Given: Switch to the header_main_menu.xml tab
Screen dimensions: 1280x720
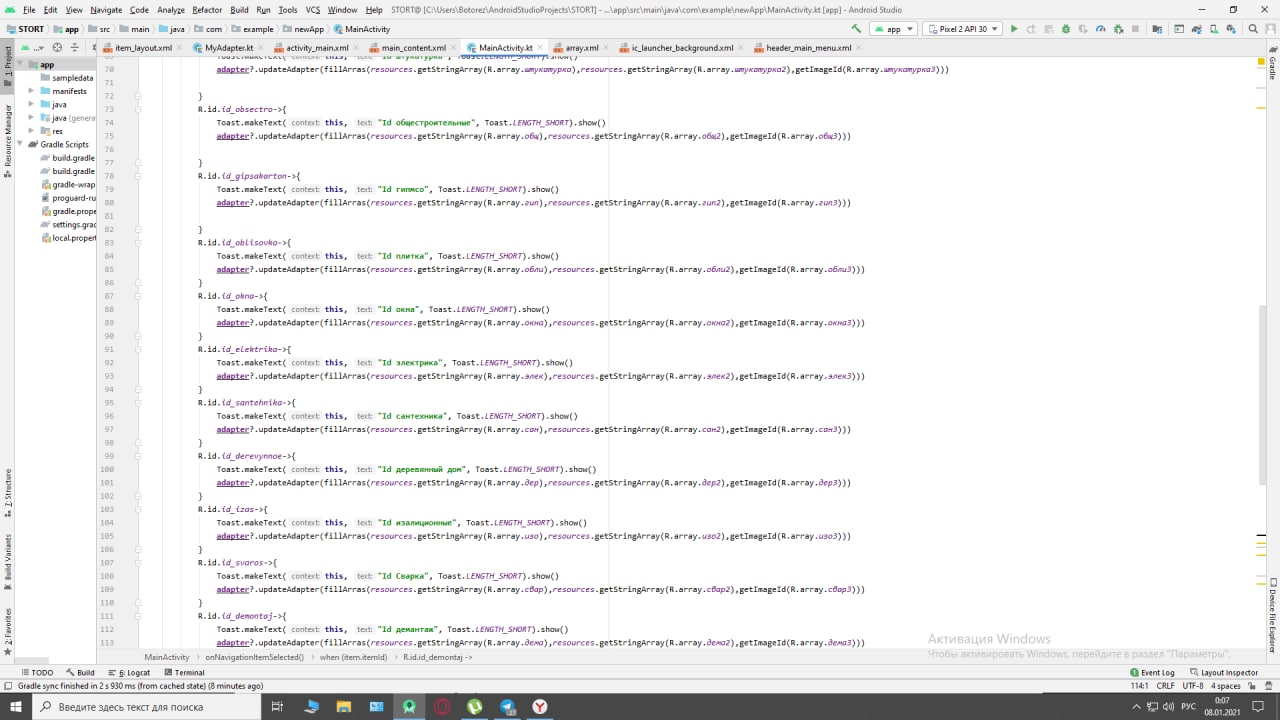Looking at the screenshot, I should coord(808,48).
